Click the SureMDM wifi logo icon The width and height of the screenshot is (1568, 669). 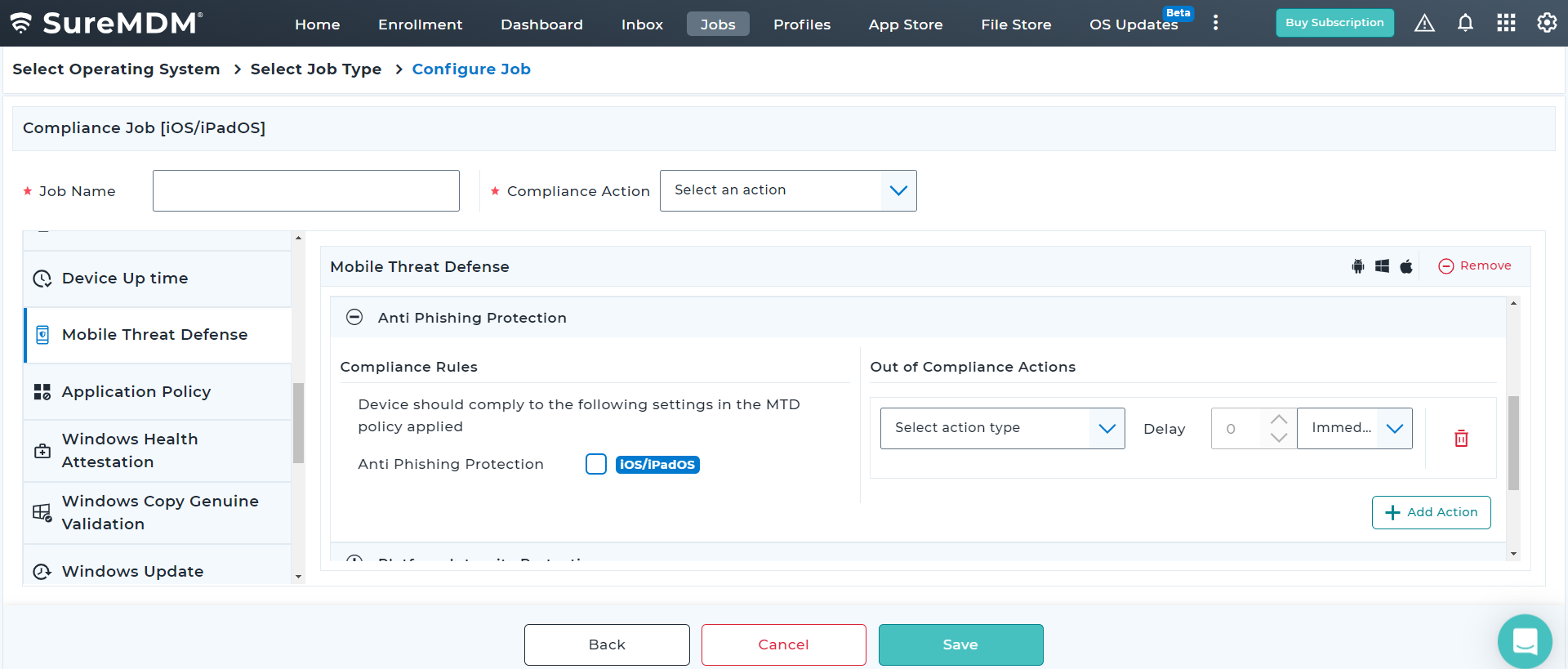pyautogui.click(x=20, y=23)
